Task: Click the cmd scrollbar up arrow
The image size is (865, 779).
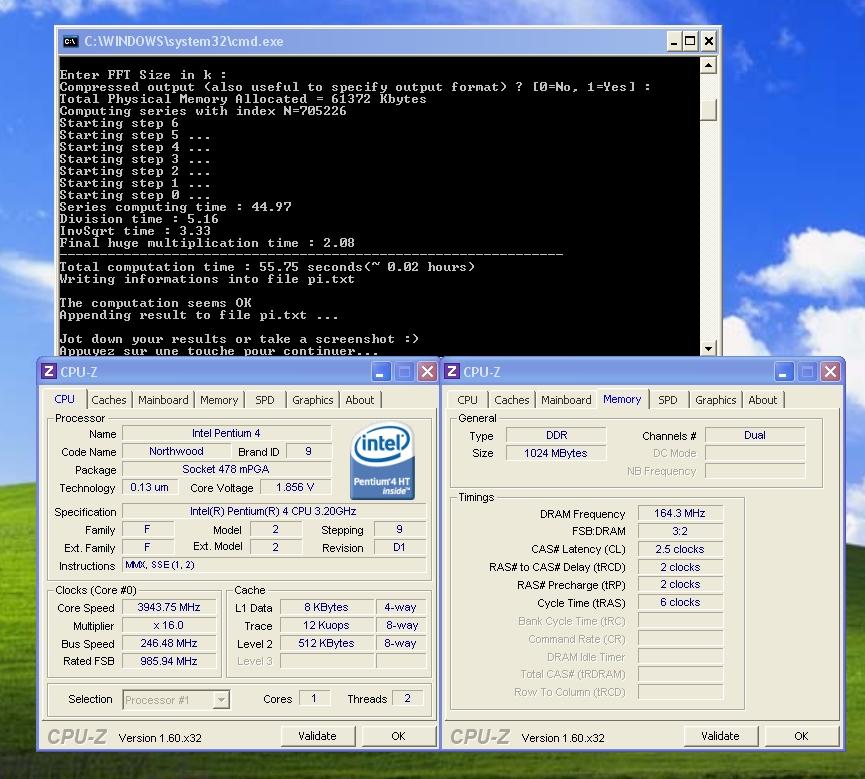Action: [x=708, y=66]
